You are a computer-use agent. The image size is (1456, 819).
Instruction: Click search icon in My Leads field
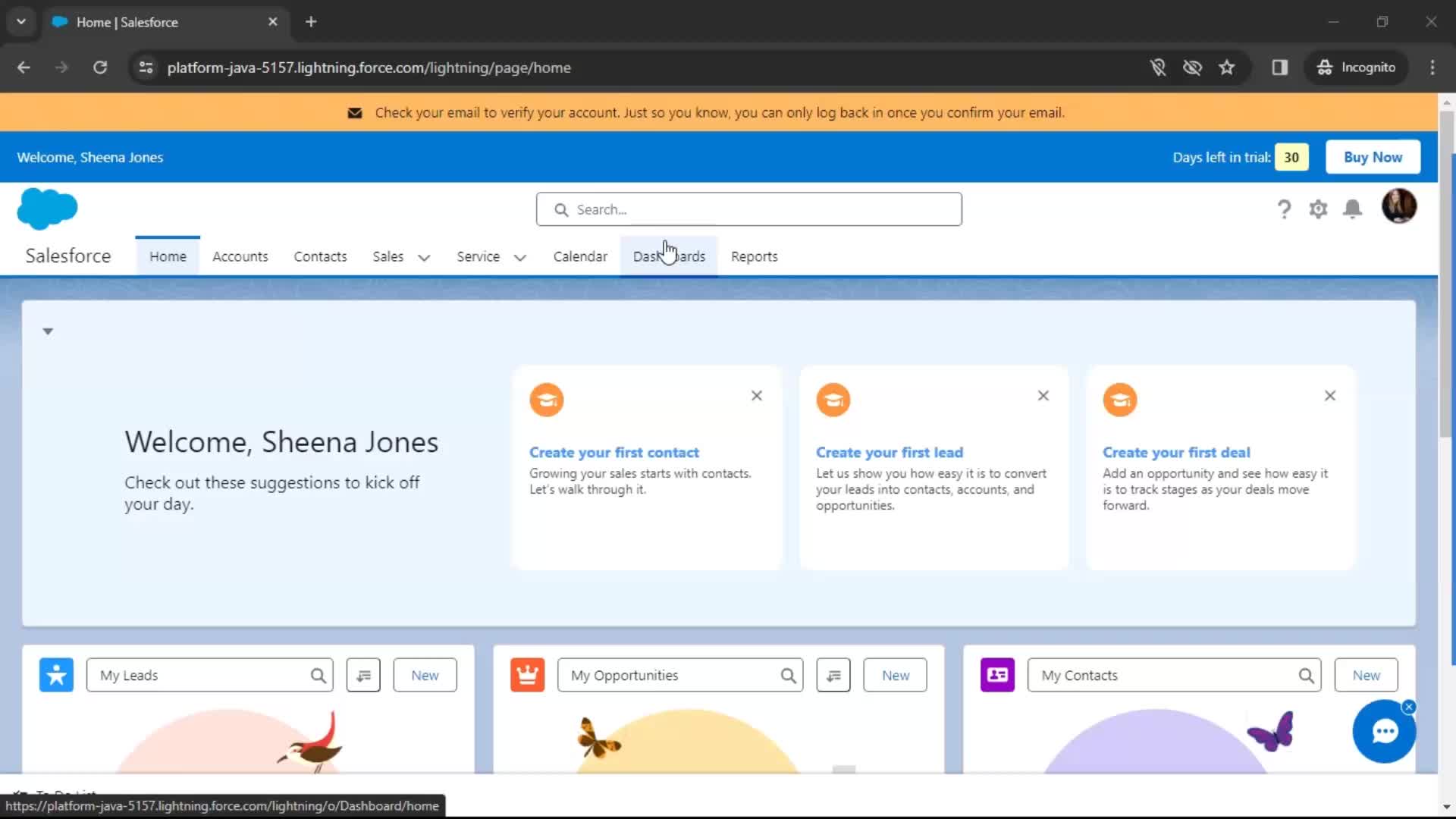coord(318,676)
